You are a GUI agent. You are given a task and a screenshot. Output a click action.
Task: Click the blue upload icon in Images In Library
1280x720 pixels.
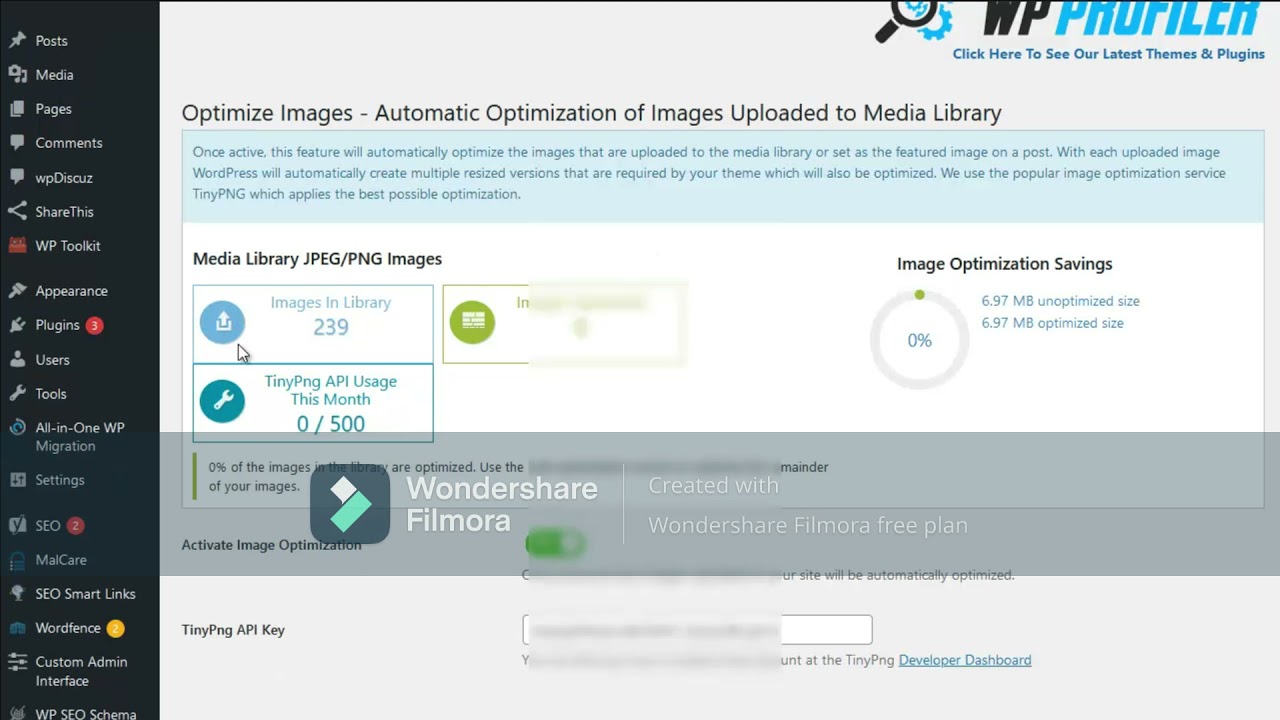tap(222, 322)
